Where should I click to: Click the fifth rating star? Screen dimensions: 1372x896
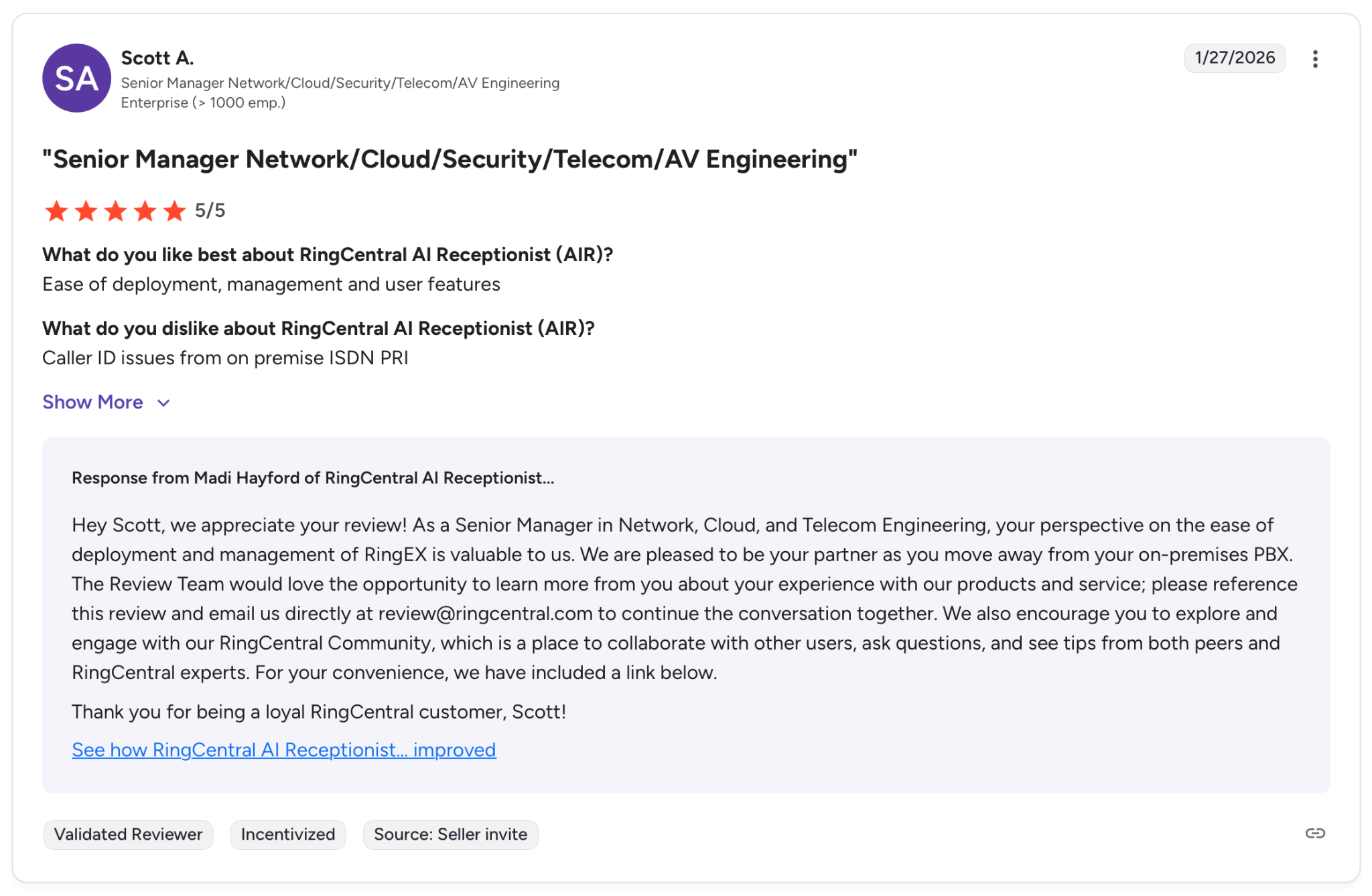point(174,211)
